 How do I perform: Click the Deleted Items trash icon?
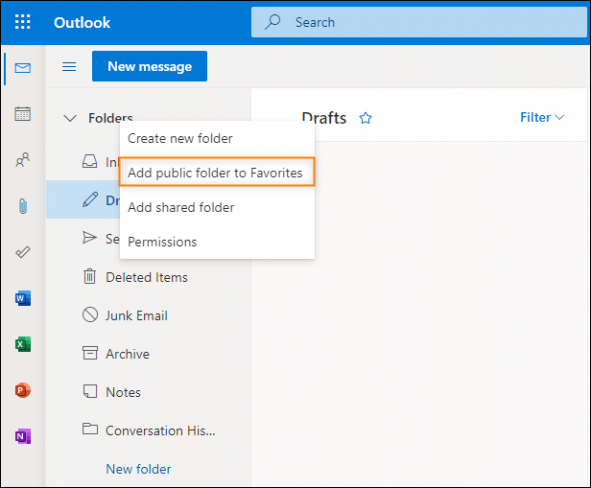(x=90, y=276)
